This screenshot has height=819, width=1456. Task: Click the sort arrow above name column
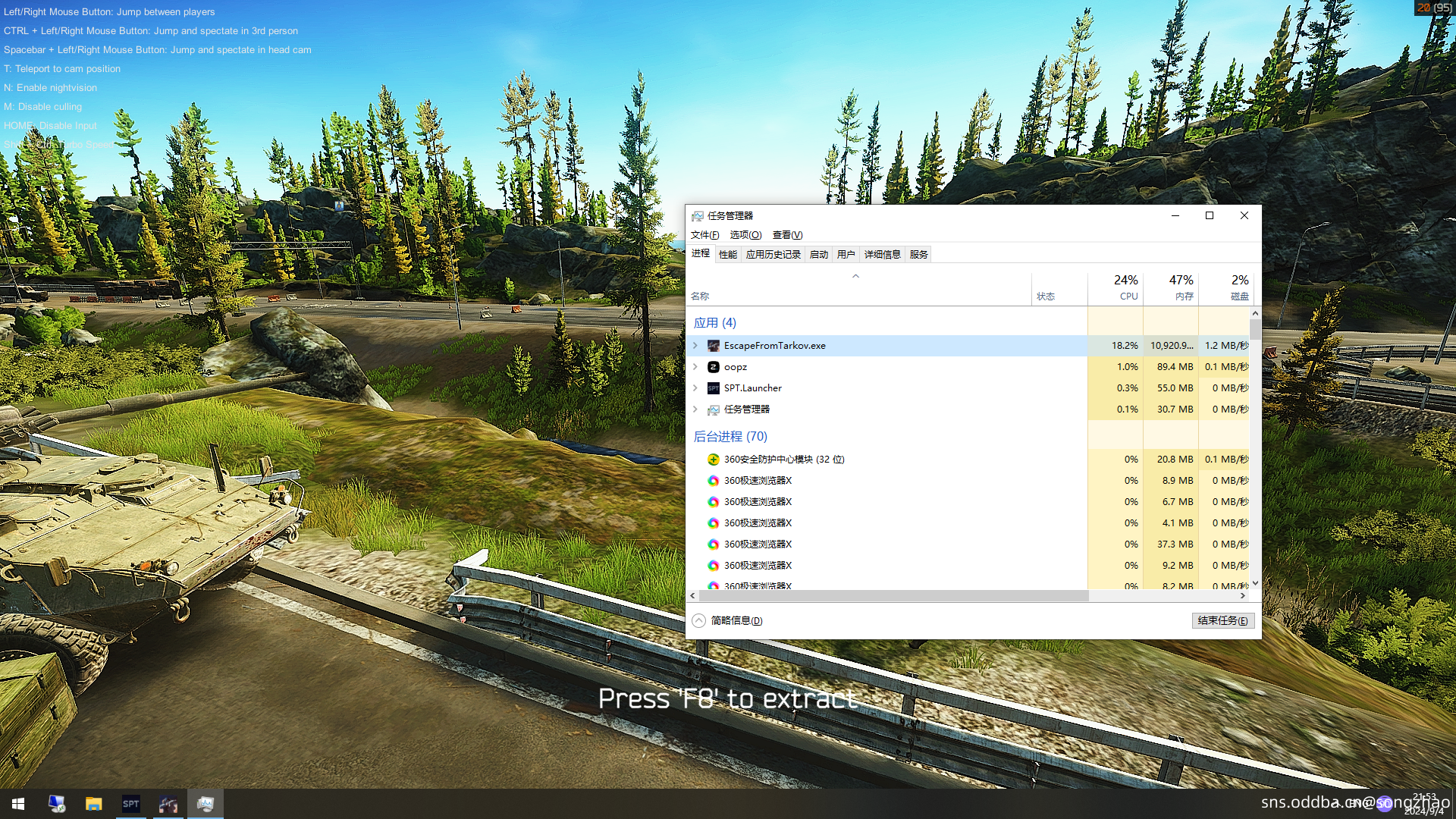[x=855, y=277]
